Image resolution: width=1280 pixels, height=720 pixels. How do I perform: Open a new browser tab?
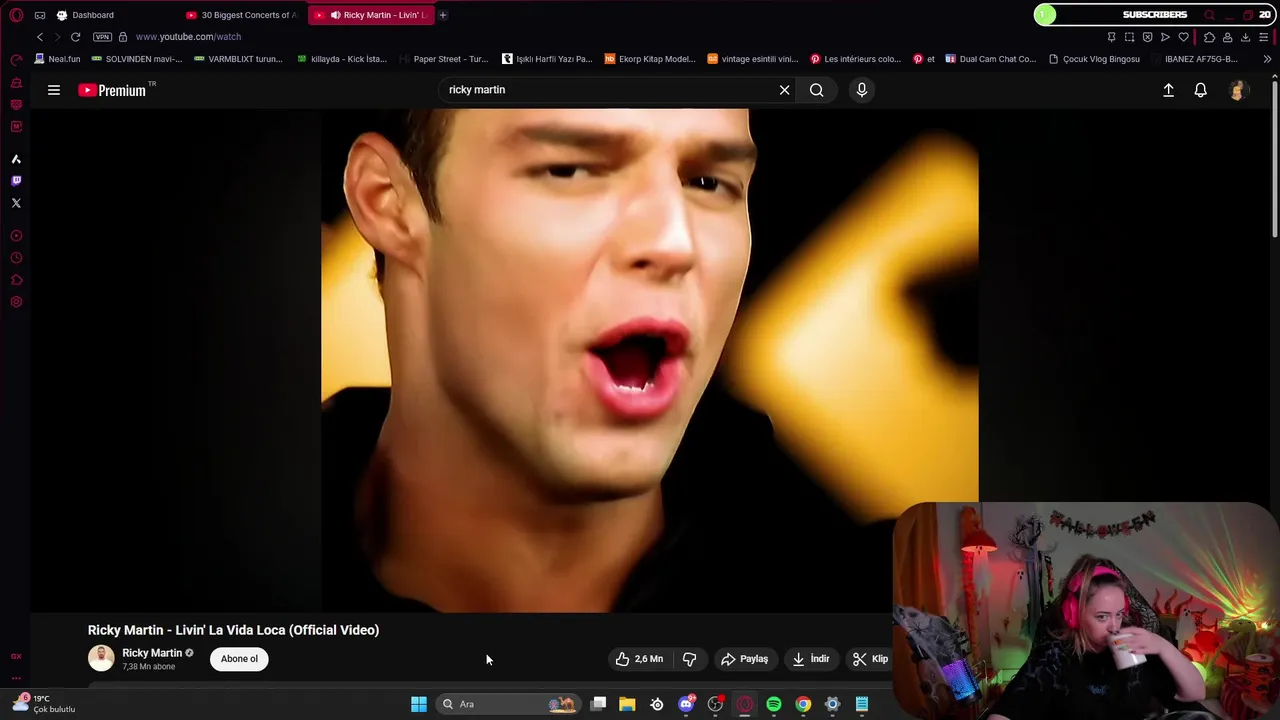point(443,15)
